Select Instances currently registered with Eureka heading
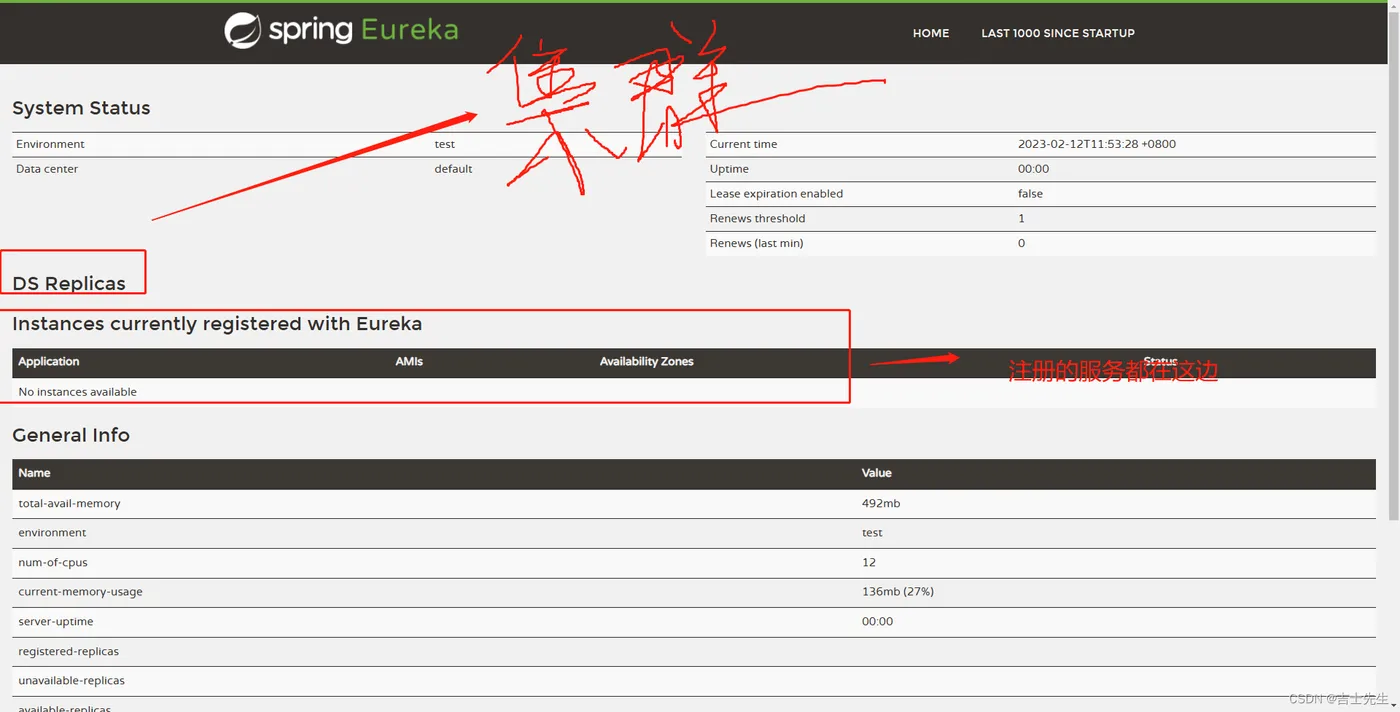 pyautogui.click(x=217, y=324)
